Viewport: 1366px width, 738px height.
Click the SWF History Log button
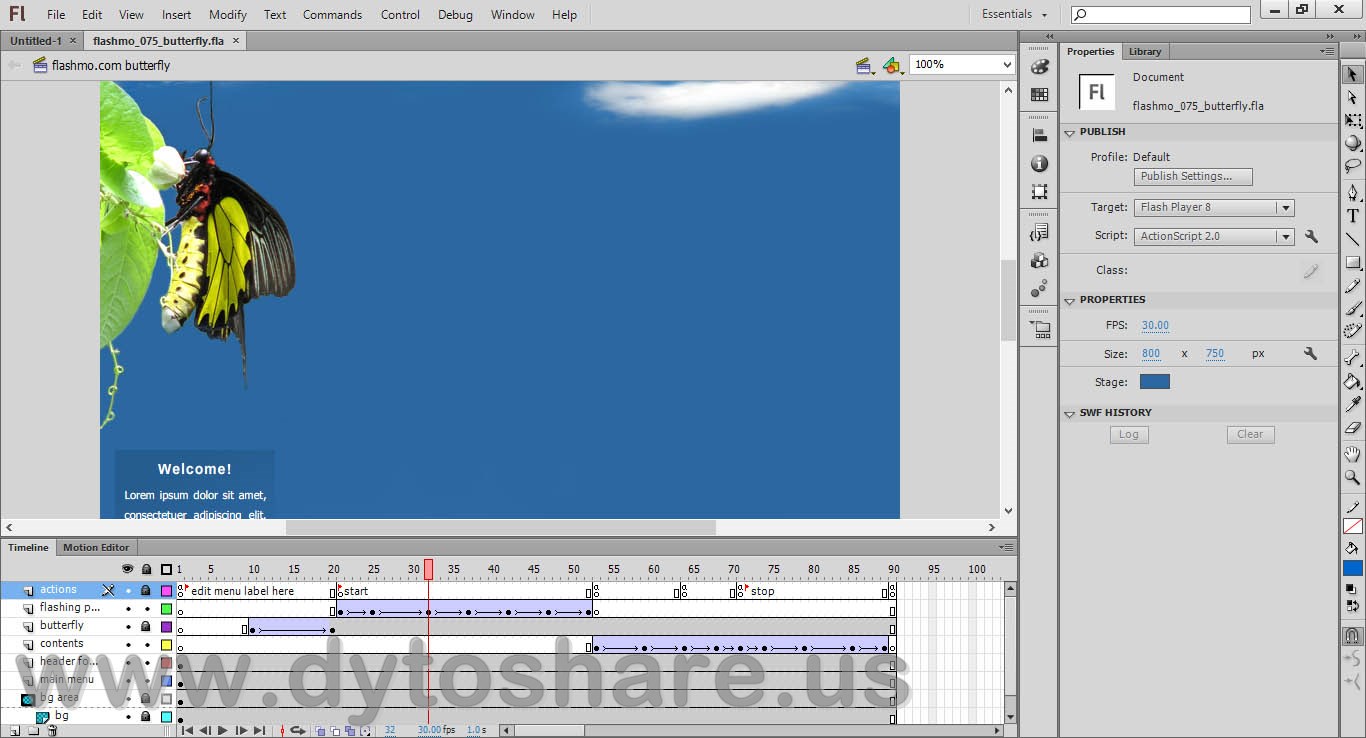pos(1129,434)
